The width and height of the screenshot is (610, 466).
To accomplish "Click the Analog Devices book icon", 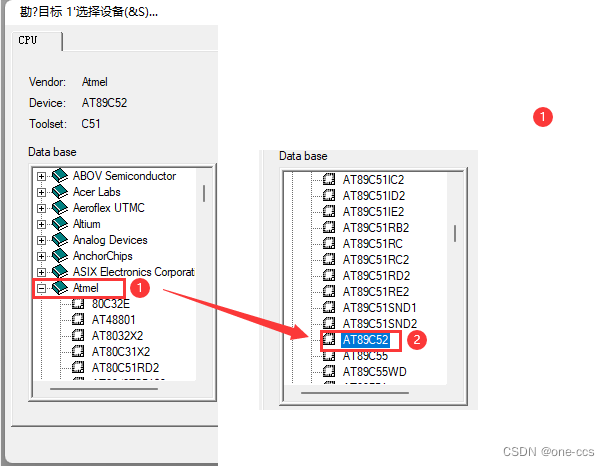I will click(60, 240).
